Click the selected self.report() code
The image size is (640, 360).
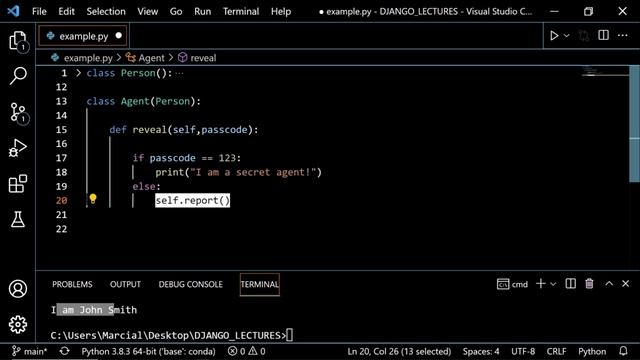(192, 200)
